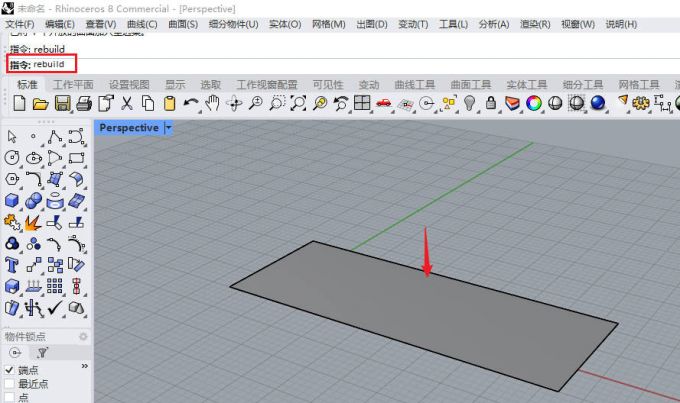Click the red car named-view icon
This screenshot has width=680, height=403.
click(384, 104)
